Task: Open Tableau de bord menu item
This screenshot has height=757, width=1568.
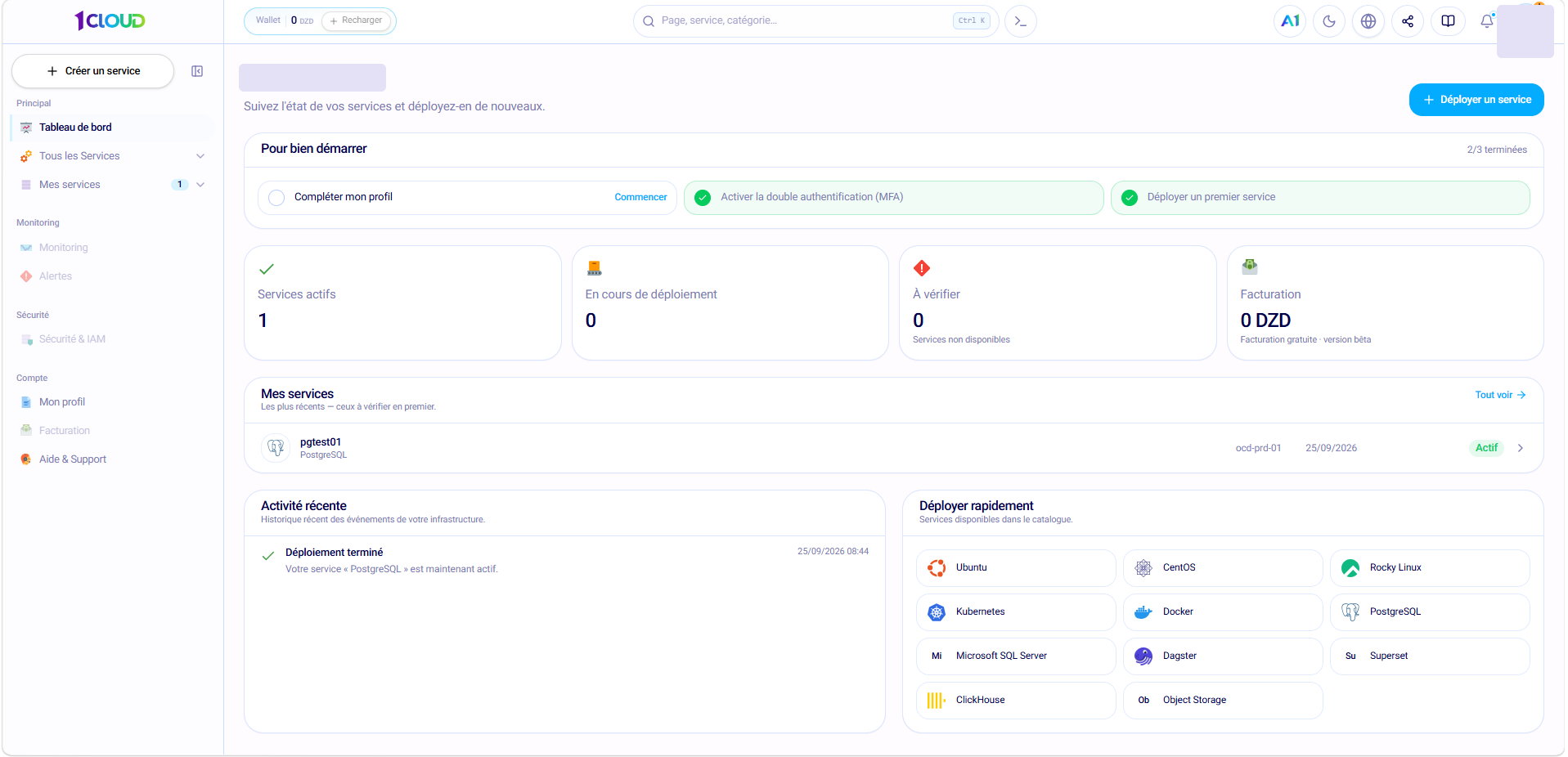Action: [x=113, y=128]
